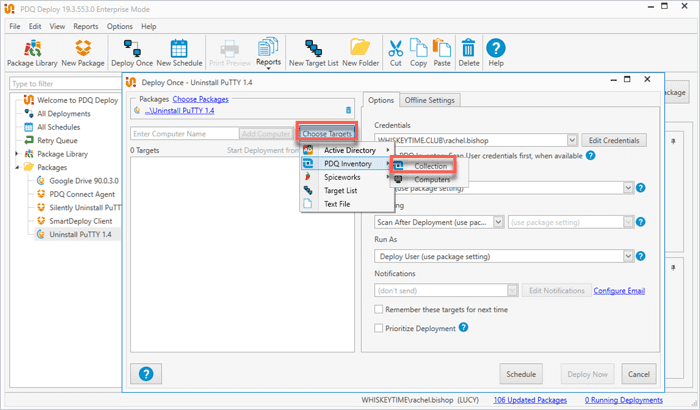Click the Print Preview toolbar icon
This screenshot has width=700, height=410.
coord(229,53)
